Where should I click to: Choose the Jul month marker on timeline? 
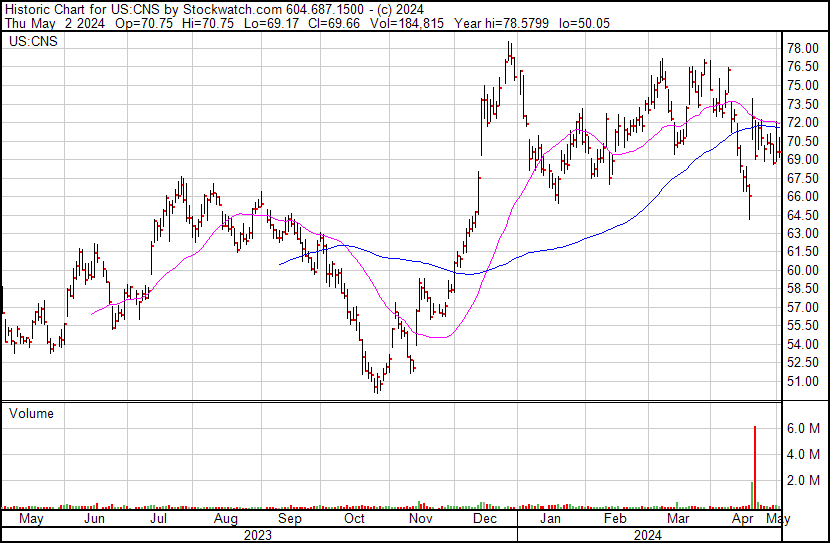click(158, 520)
